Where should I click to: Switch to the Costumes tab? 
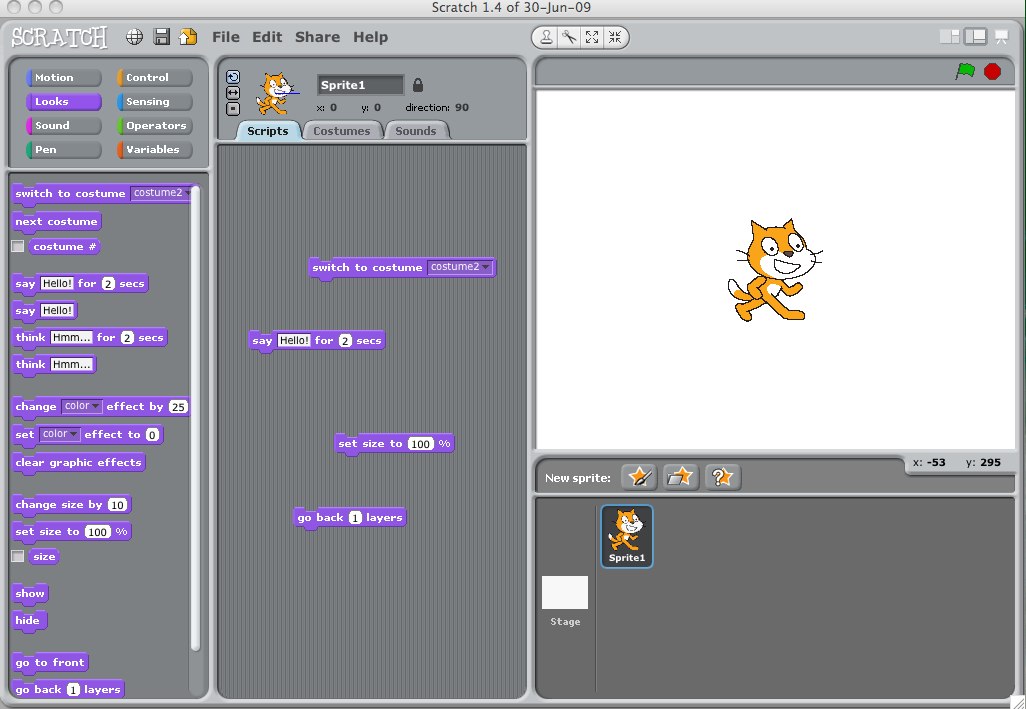pyautogui.click(x=341, y=131)
